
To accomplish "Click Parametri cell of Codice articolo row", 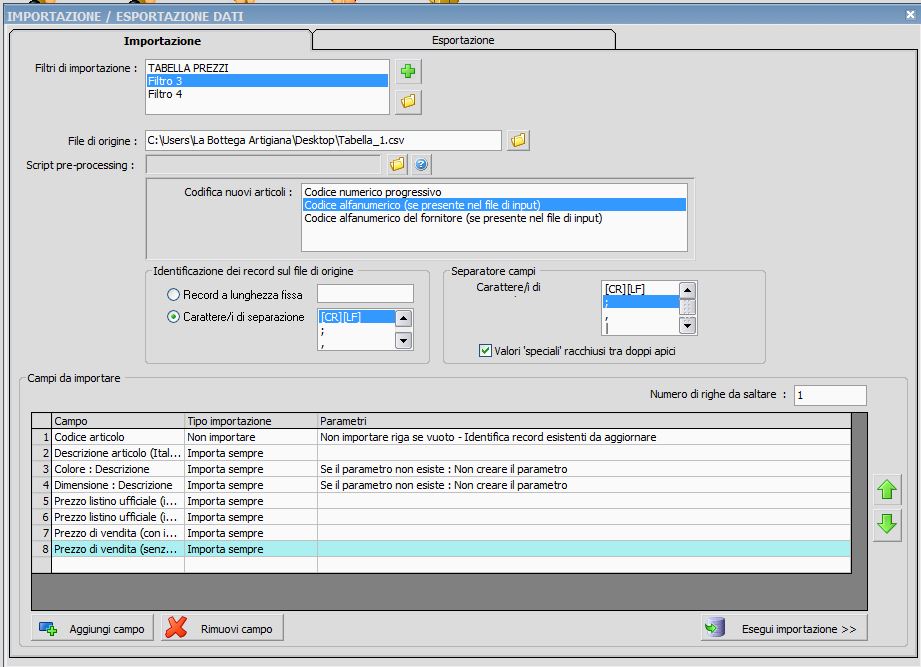I will (584, 437).
